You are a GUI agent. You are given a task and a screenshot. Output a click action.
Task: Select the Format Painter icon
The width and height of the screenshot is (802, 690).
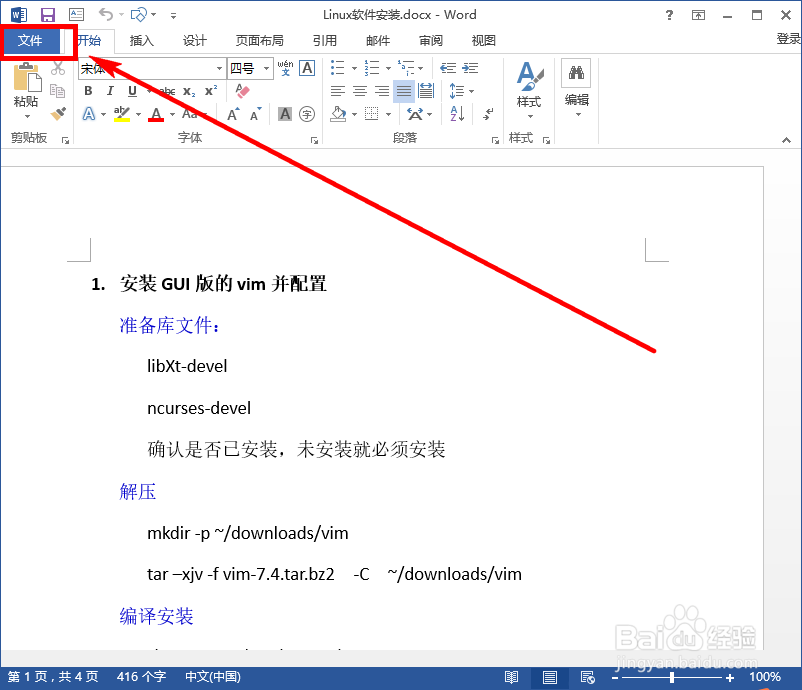pos(57,112)
